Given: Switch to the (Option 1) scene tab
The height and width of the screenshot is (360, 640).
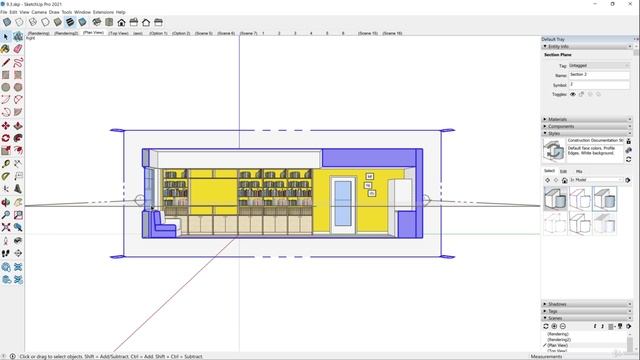Looking at the screenshot, I should click(158, 33).
